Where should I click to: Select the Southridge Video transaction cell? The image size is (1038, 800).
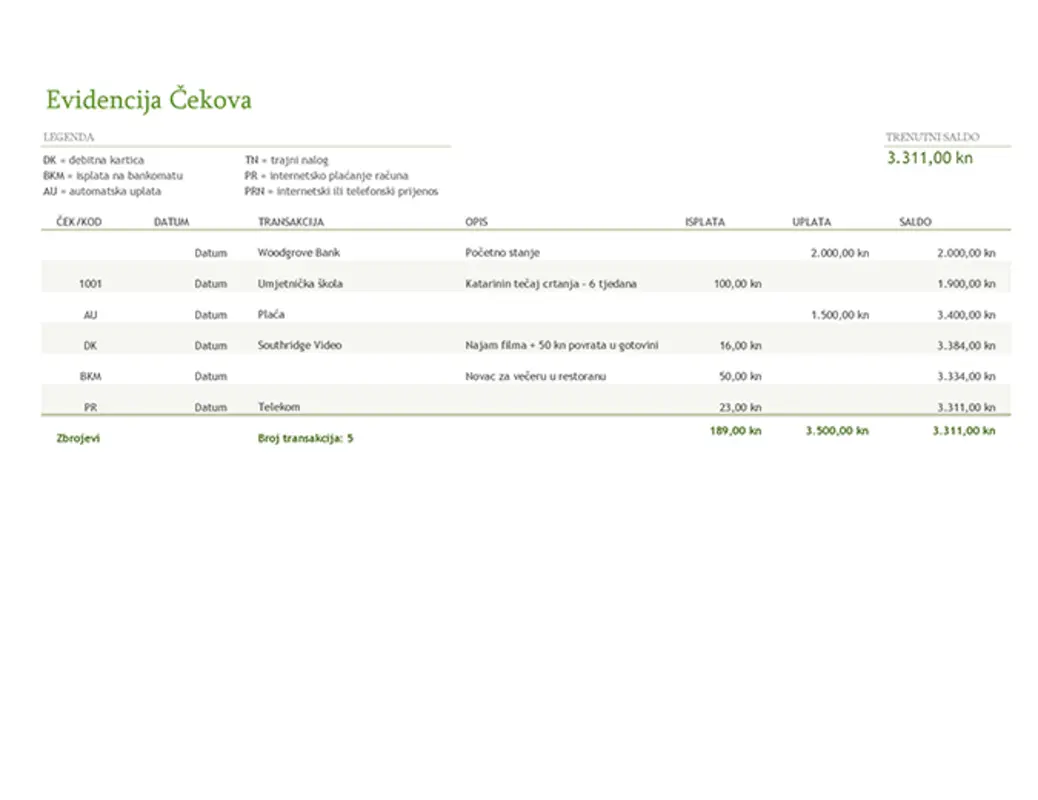point(299,346)
